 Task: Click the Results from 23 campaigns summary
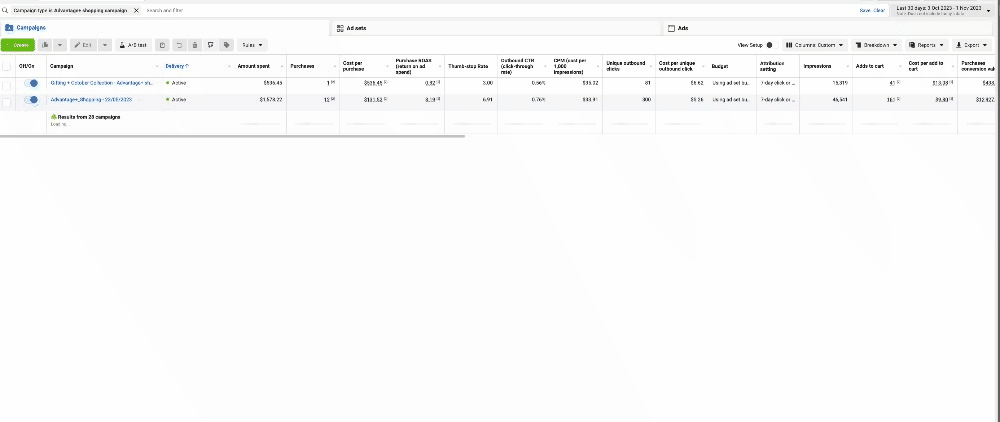pyautogui.click(x=85, y=117)
